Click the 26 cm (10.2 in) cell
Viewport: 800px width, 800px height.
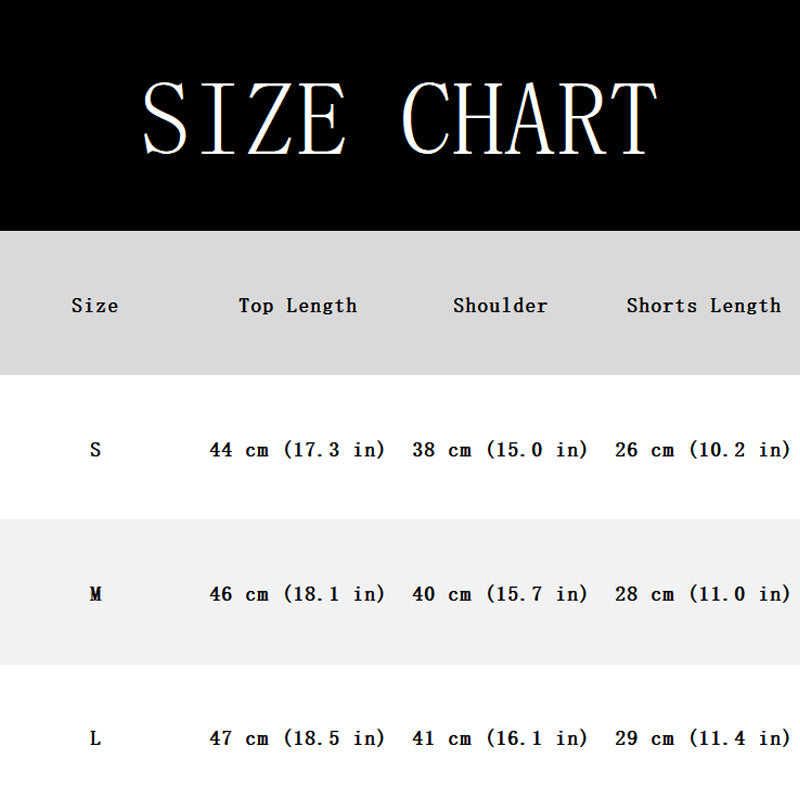(x=703, y=450)
